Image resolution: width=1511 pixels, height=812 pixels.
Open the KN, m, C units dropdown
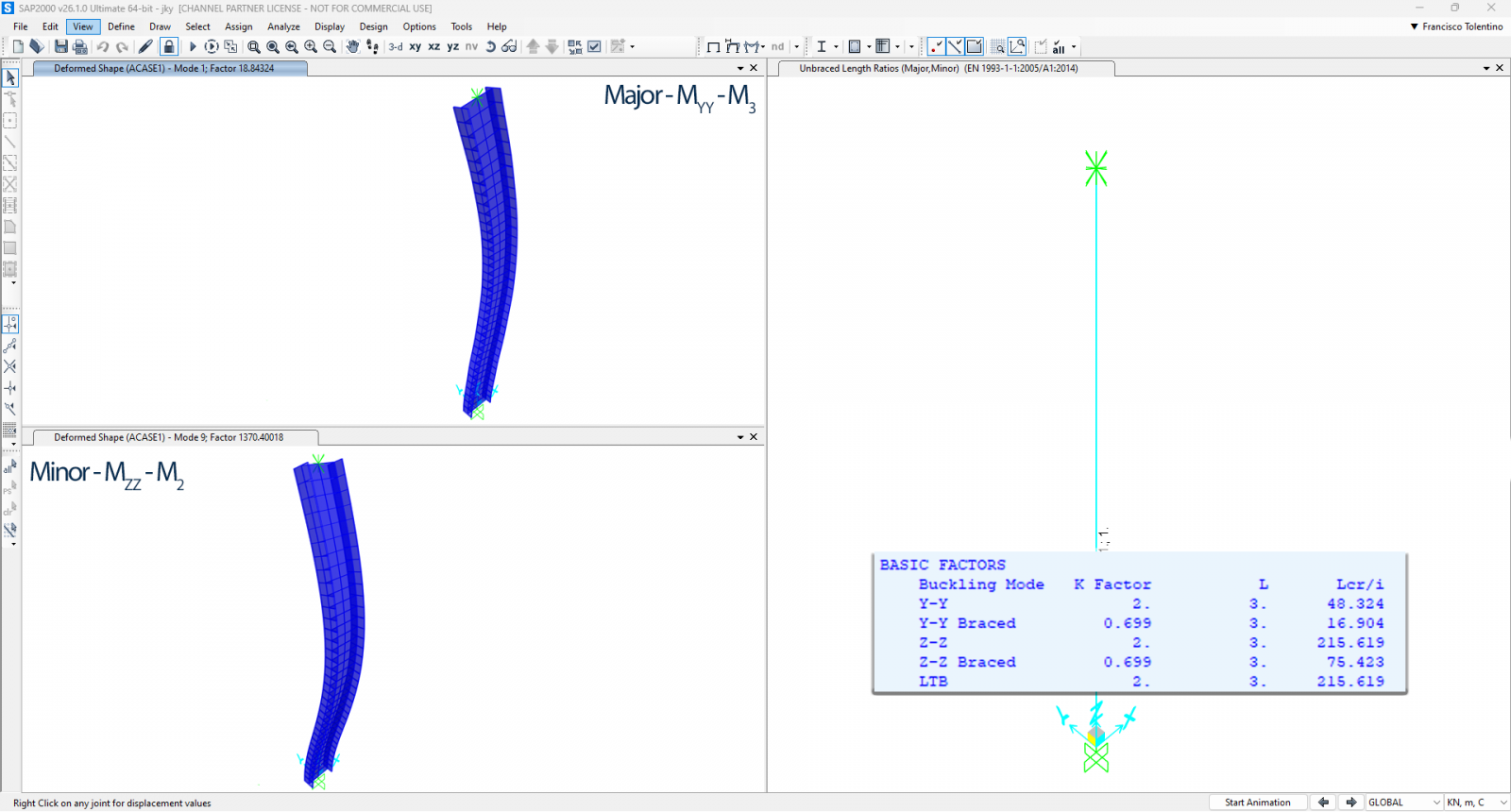(1476, 803)
